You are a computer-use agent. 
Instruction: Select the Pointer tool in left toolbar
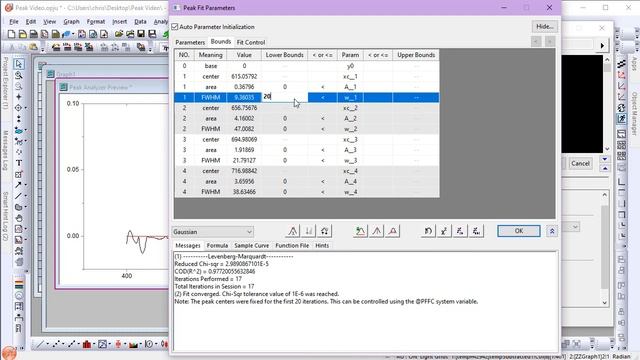click(x=19, y=64)
